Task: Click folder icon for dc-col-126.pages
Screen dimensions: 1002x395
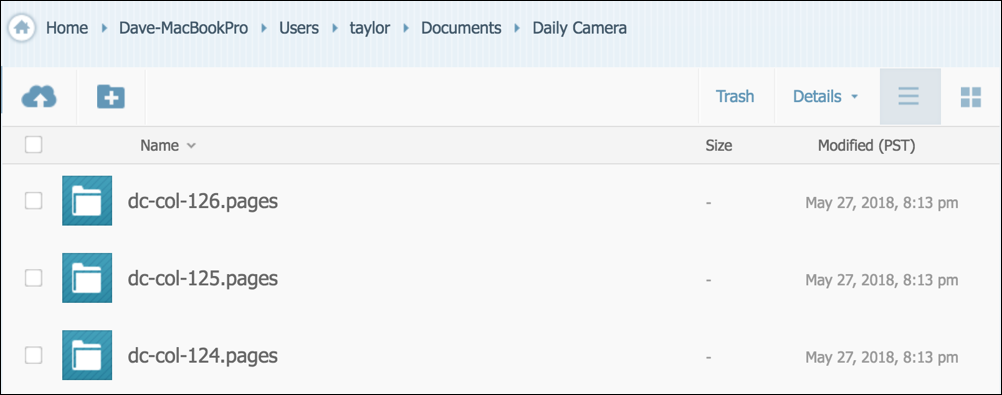Action: click(87, 201)
